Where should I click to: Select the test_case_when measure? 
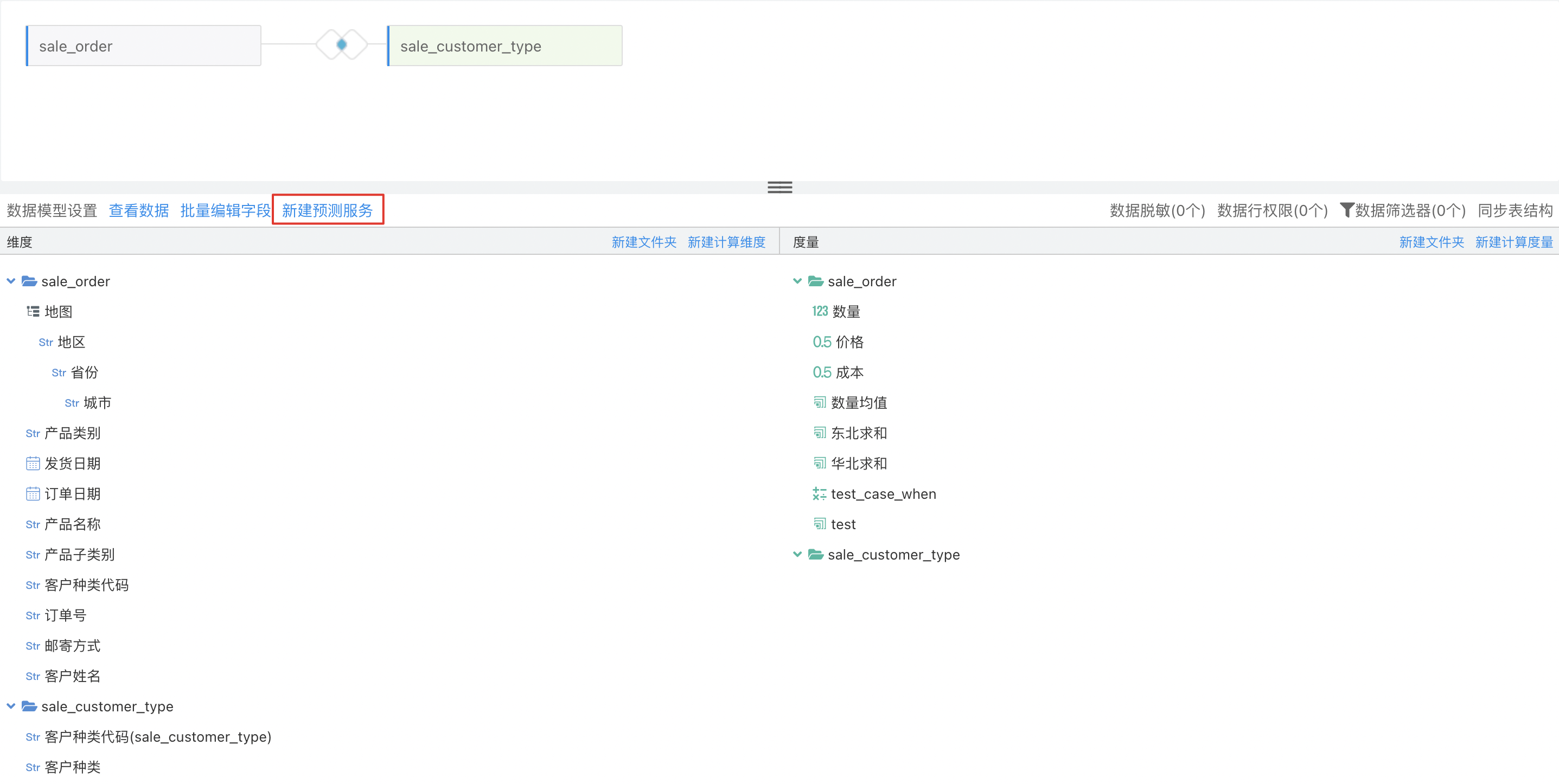[x=883, y=493]
